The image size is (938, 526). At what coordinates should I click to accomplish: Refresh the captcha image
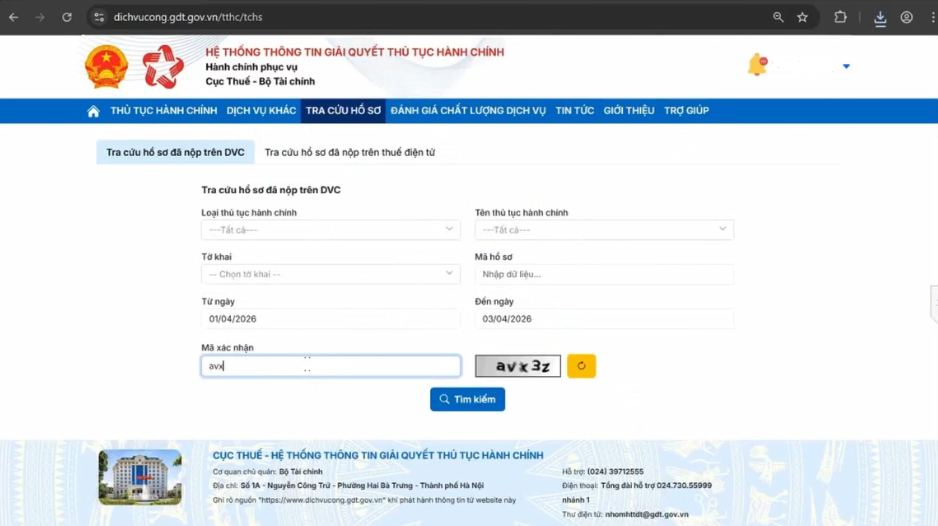point(581,366)
